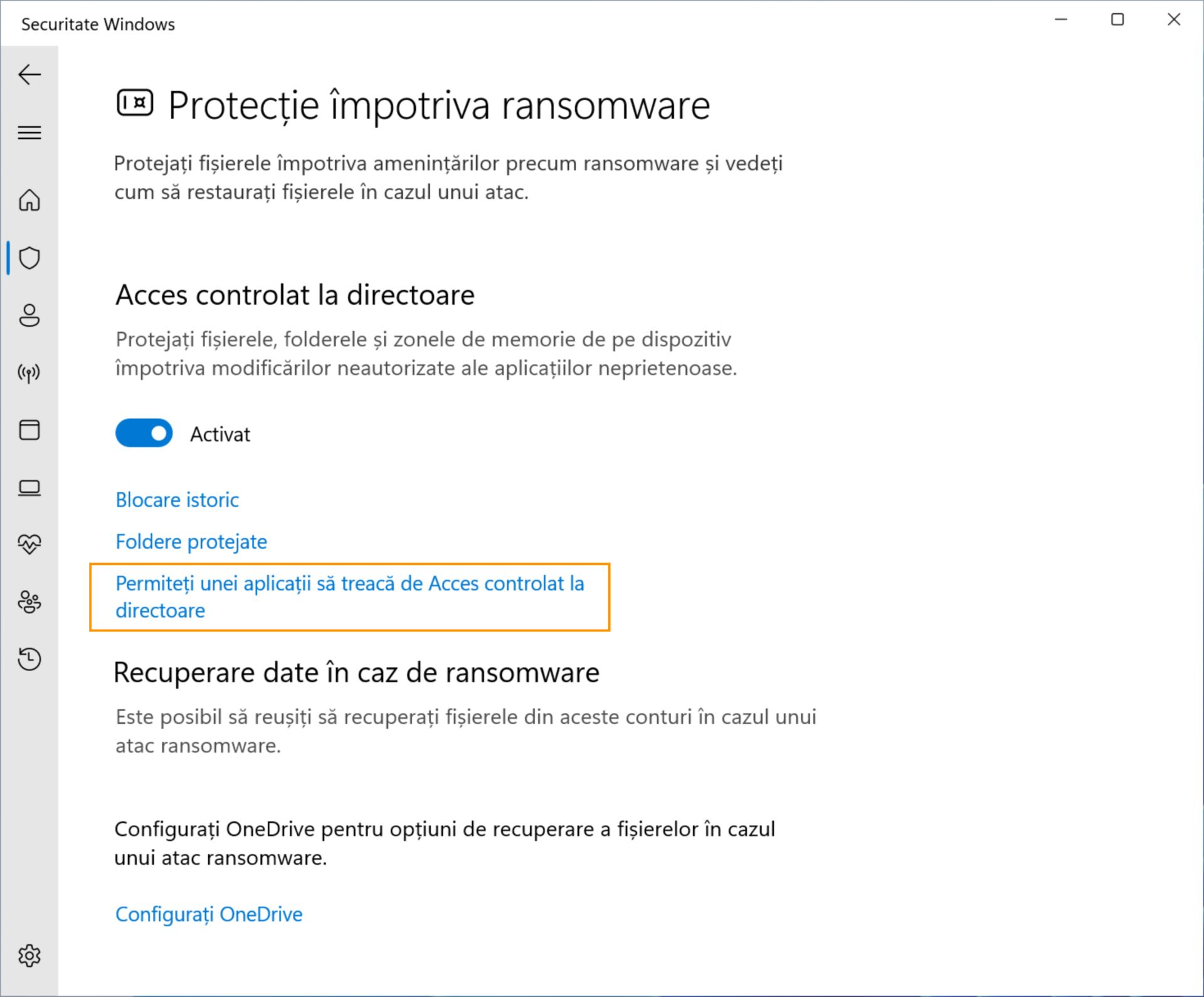This screenshot has height=997, width=1204.
Task: Open the Foldere protejate link
Action: coord(191,542)
